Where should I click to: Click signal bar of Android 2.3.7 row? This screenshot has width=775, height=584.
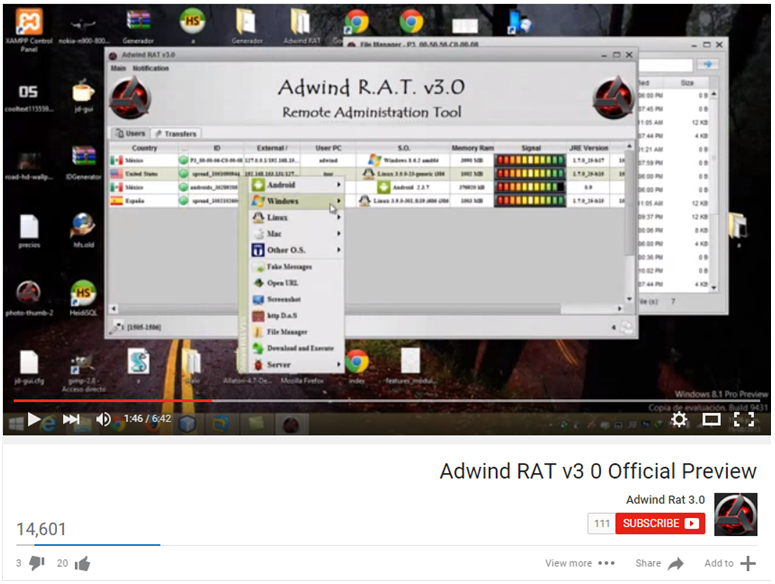point(530,187)
